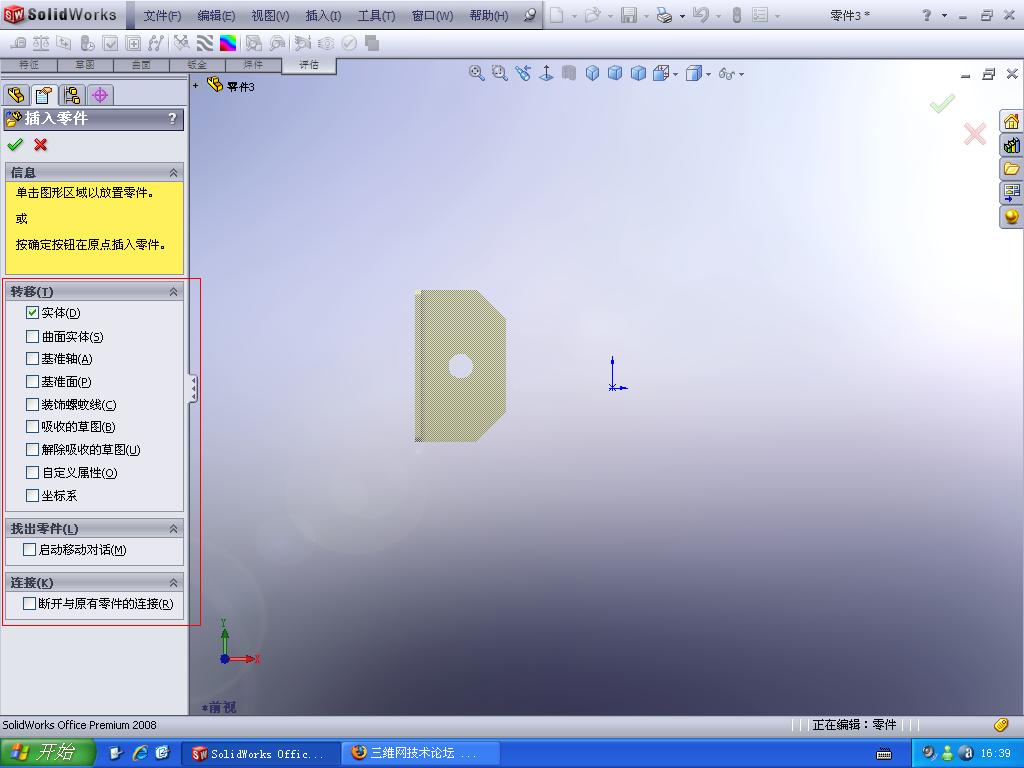Open the 文件(F) menu
This screenshot has width=1024, height=768.
[x=162, y=16]
